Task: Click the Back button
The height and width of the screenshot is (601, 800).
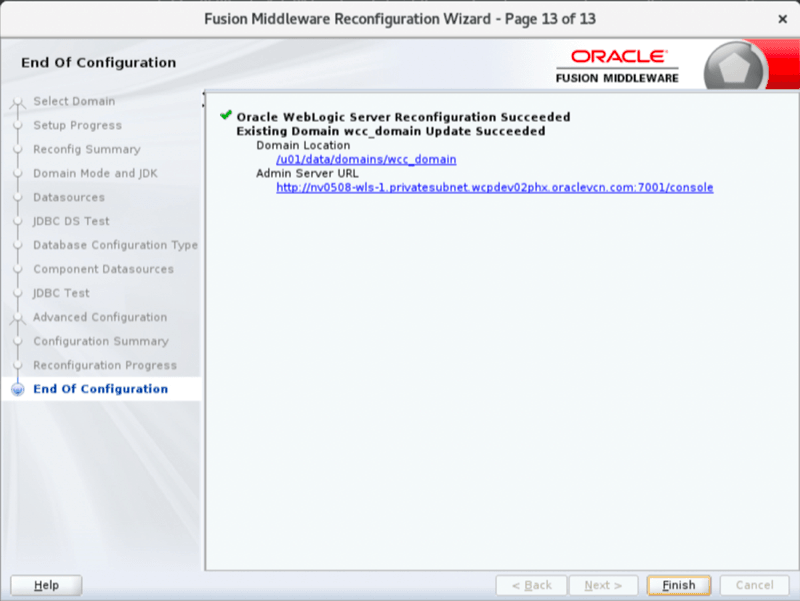Action: pos(531,585)
